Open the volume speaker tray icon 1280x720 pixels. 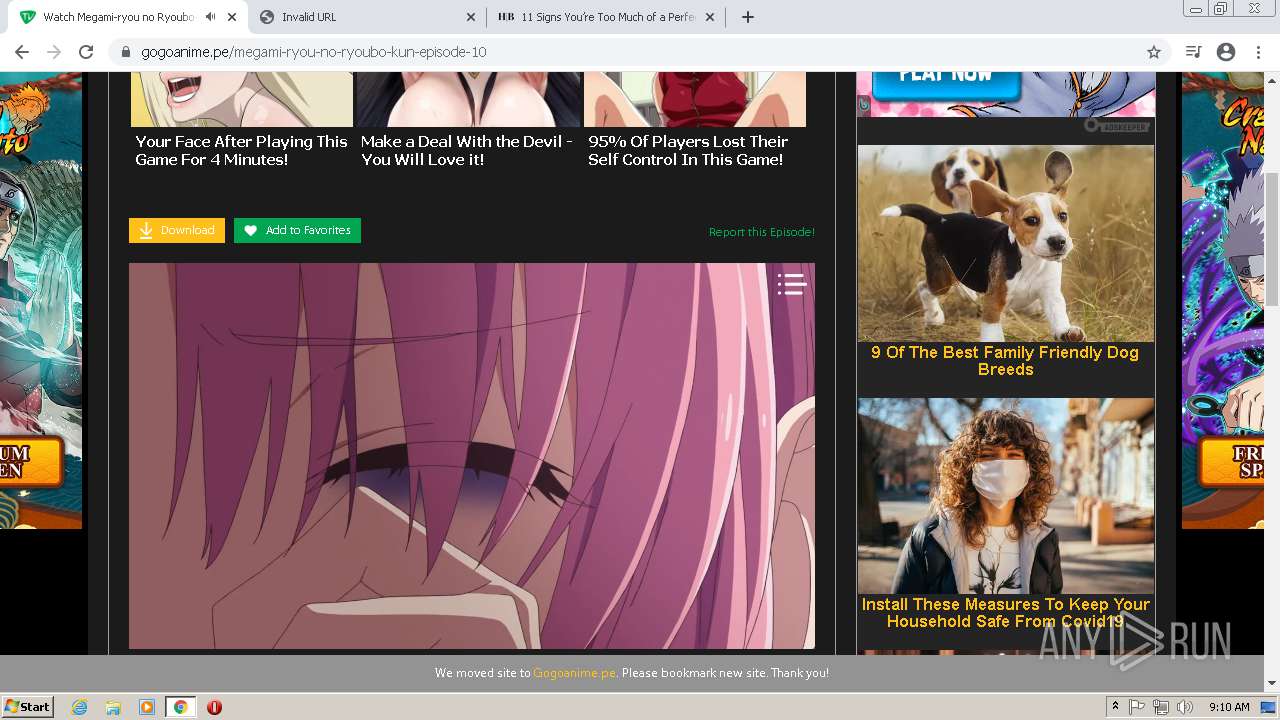(1184, 707)
